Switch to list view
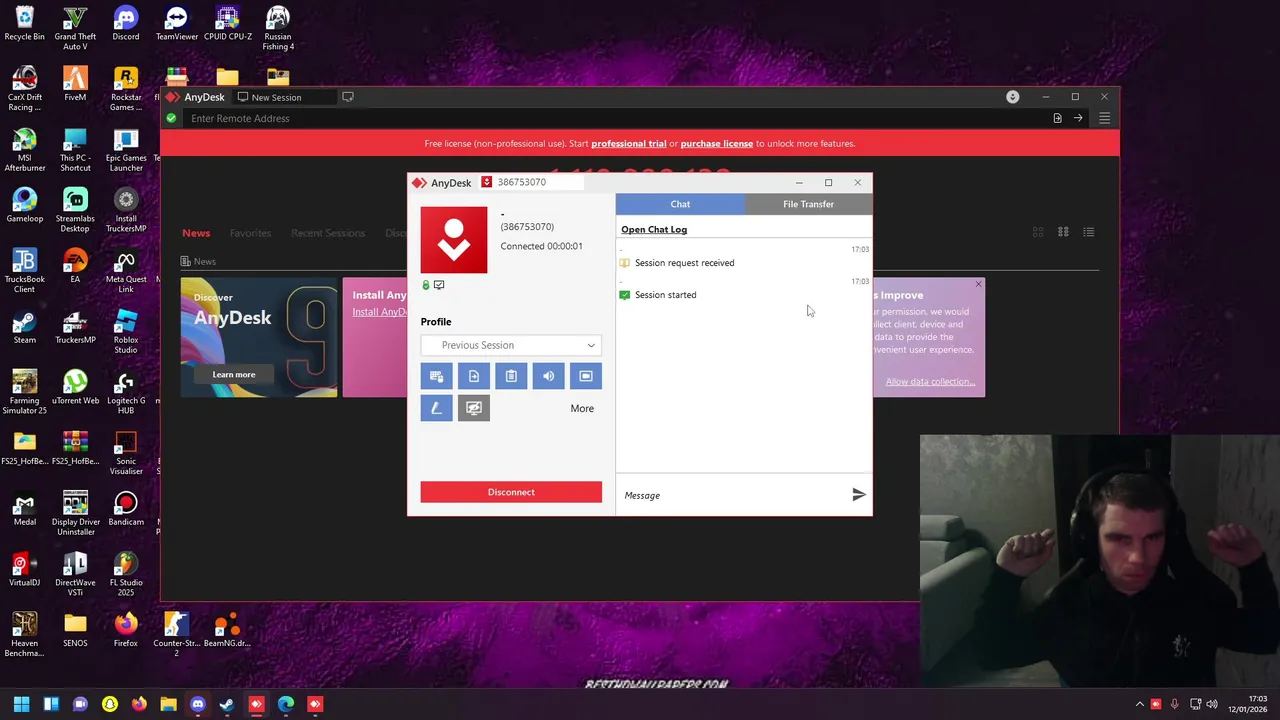Screen dimensions: 1280x720 tap(1089, 232)
